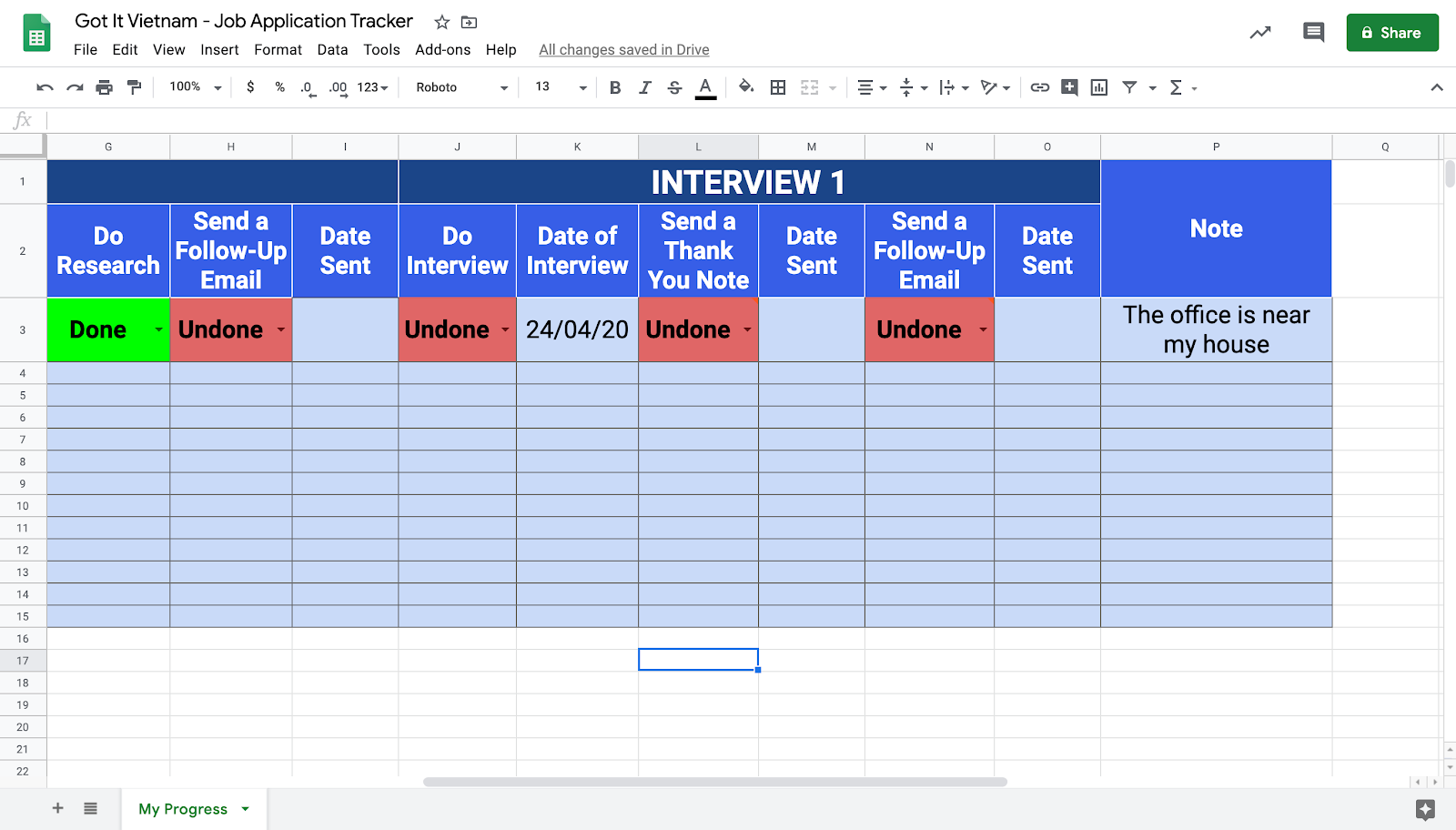Viewport: 1456px width, 830px height.
Task: Insert a chart from the toolbar
Action: [1099, 87]
